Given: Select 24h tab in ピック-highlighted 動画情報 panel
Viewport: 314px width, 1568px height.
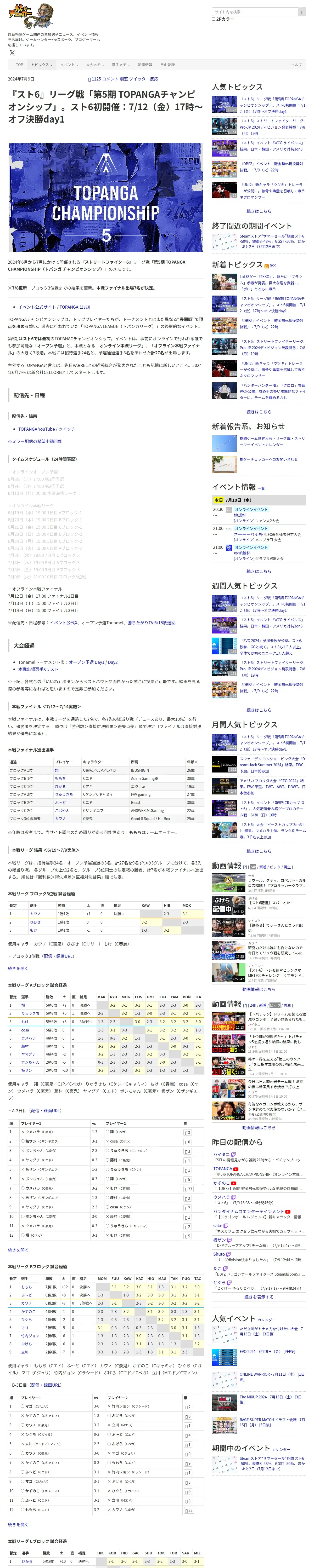Looking at the screenshot, I should (x=253, y=1006).
